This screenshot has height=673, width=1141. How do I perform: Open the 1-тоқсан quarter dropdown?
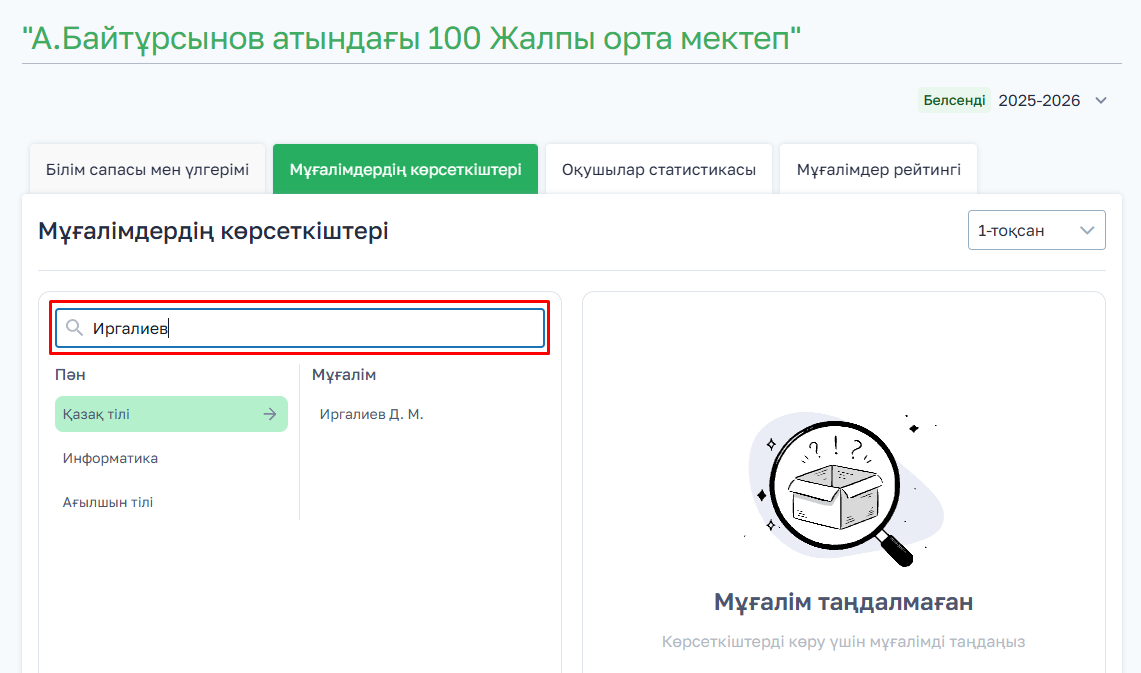(x=1036, y=230)
